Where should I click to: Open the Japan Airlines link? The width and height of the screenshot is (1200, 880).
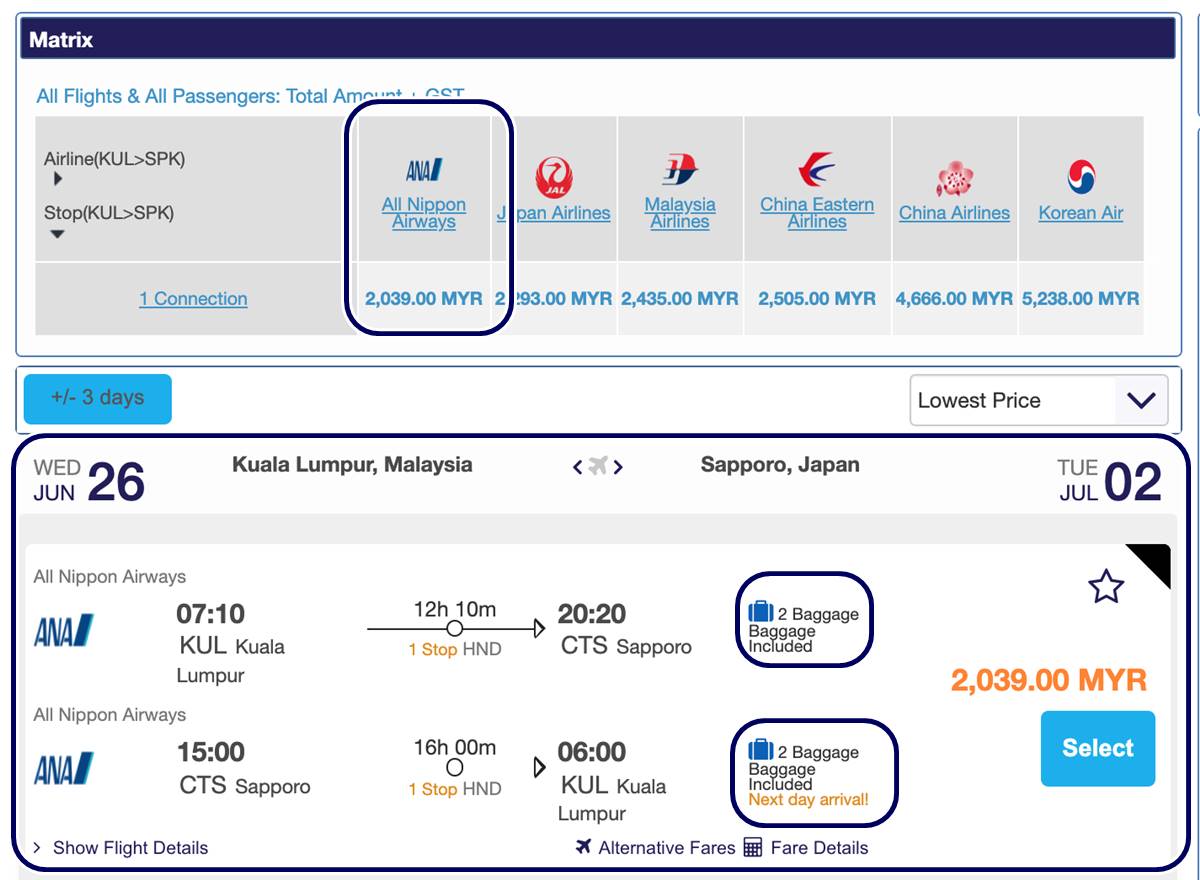[554, 213]
